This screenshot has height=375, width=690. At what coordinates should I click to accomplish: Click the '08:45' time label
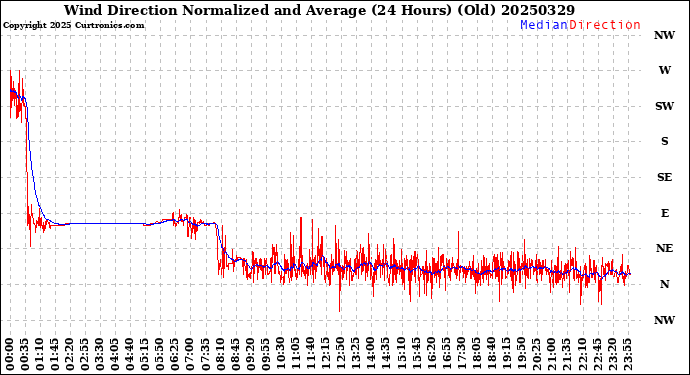235,354
